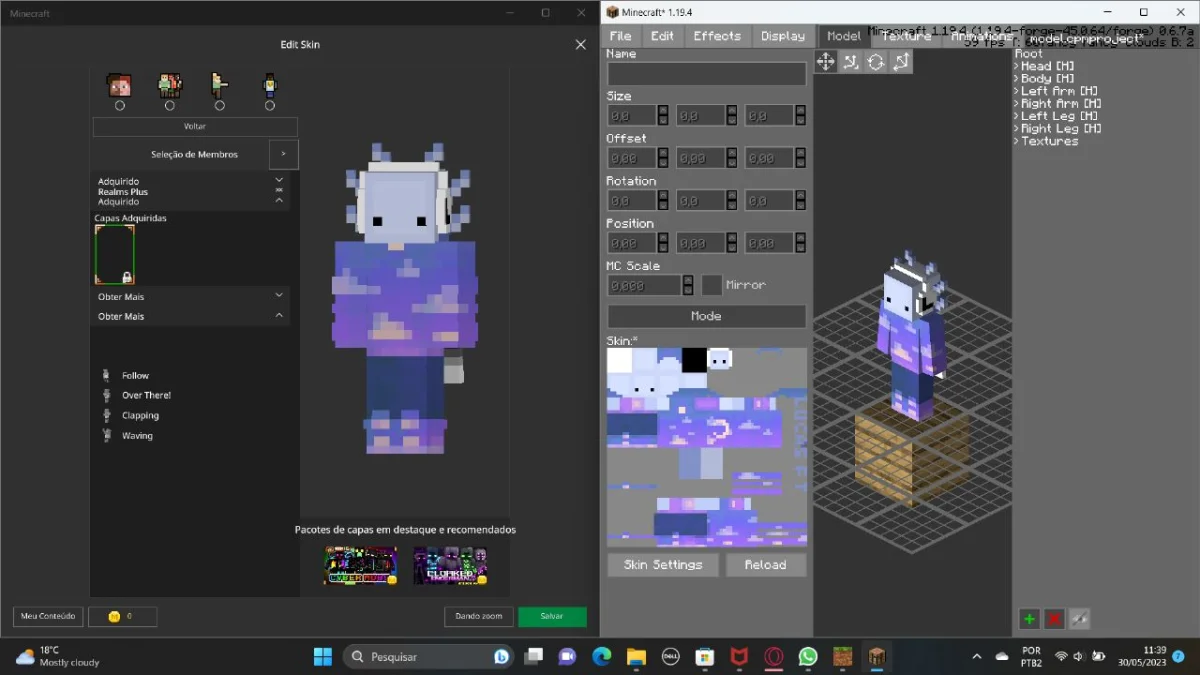Select the radio button under the face icon
Screen dimensions: 1200x675
(x=120, y=105)
